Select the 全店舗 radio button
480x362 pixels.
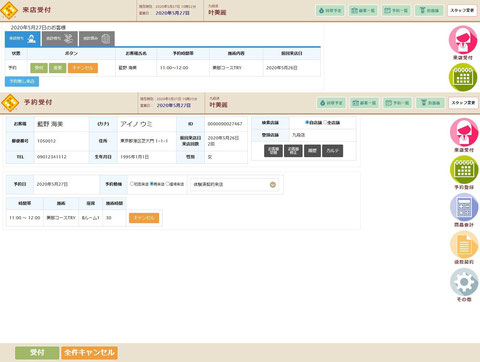[325, 123]
